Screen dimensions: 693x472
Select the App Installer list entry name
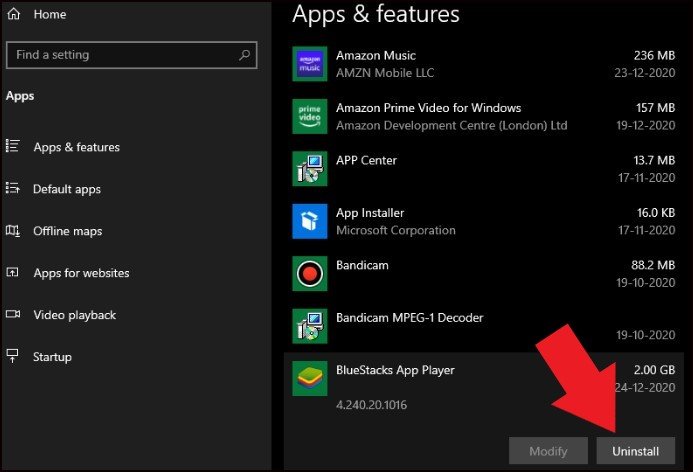[x=370, y=213]
